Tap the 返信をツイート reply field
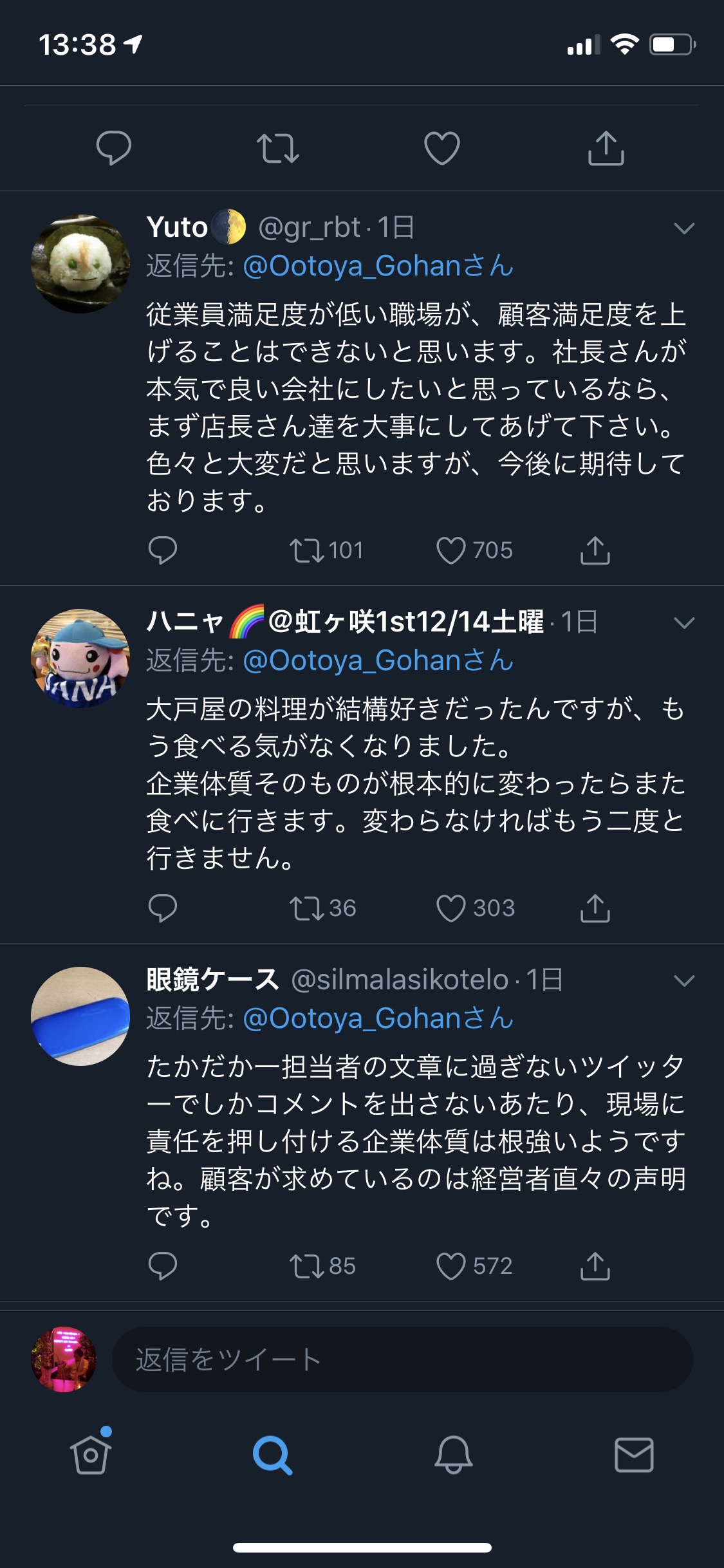The width and height of the screenshot is (724, 1568). tap(402, 1359)
